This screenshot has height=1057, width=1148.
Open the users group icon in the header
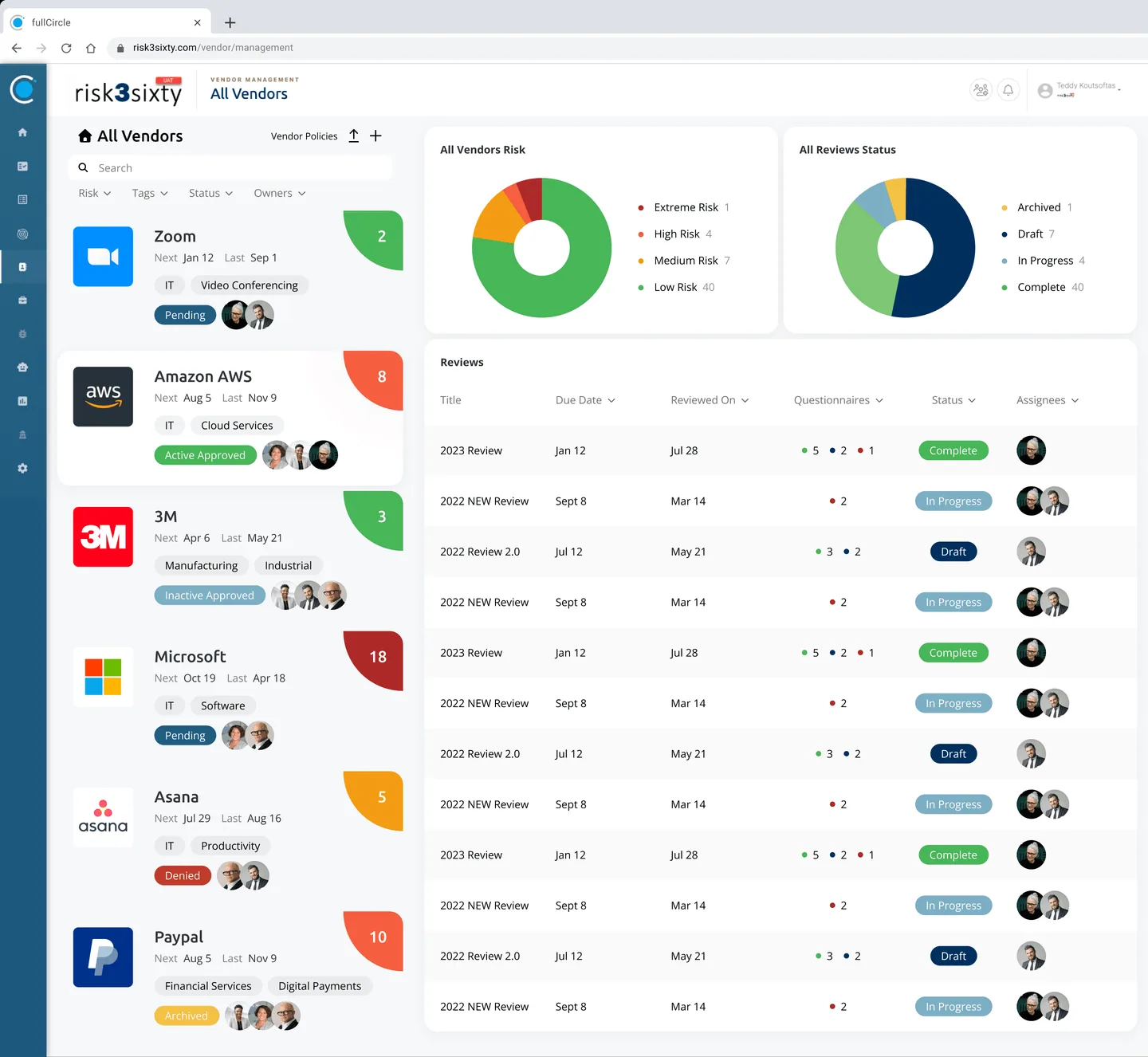click(x=981, y=90)
